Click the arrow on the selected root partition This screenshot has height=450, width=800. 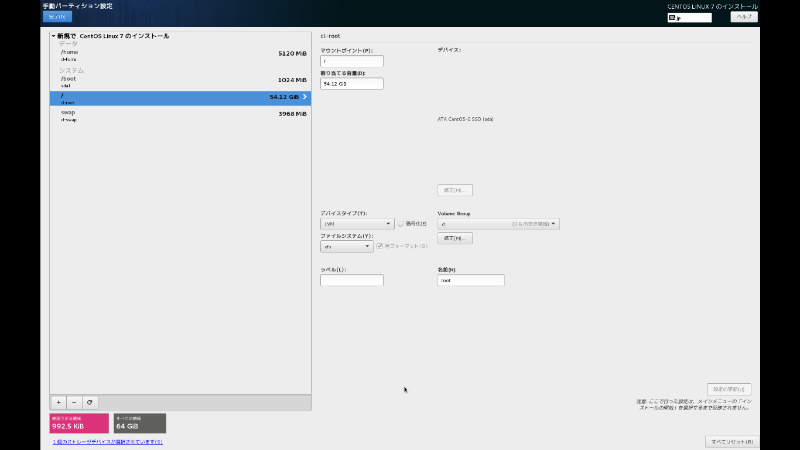pos(304,97)
